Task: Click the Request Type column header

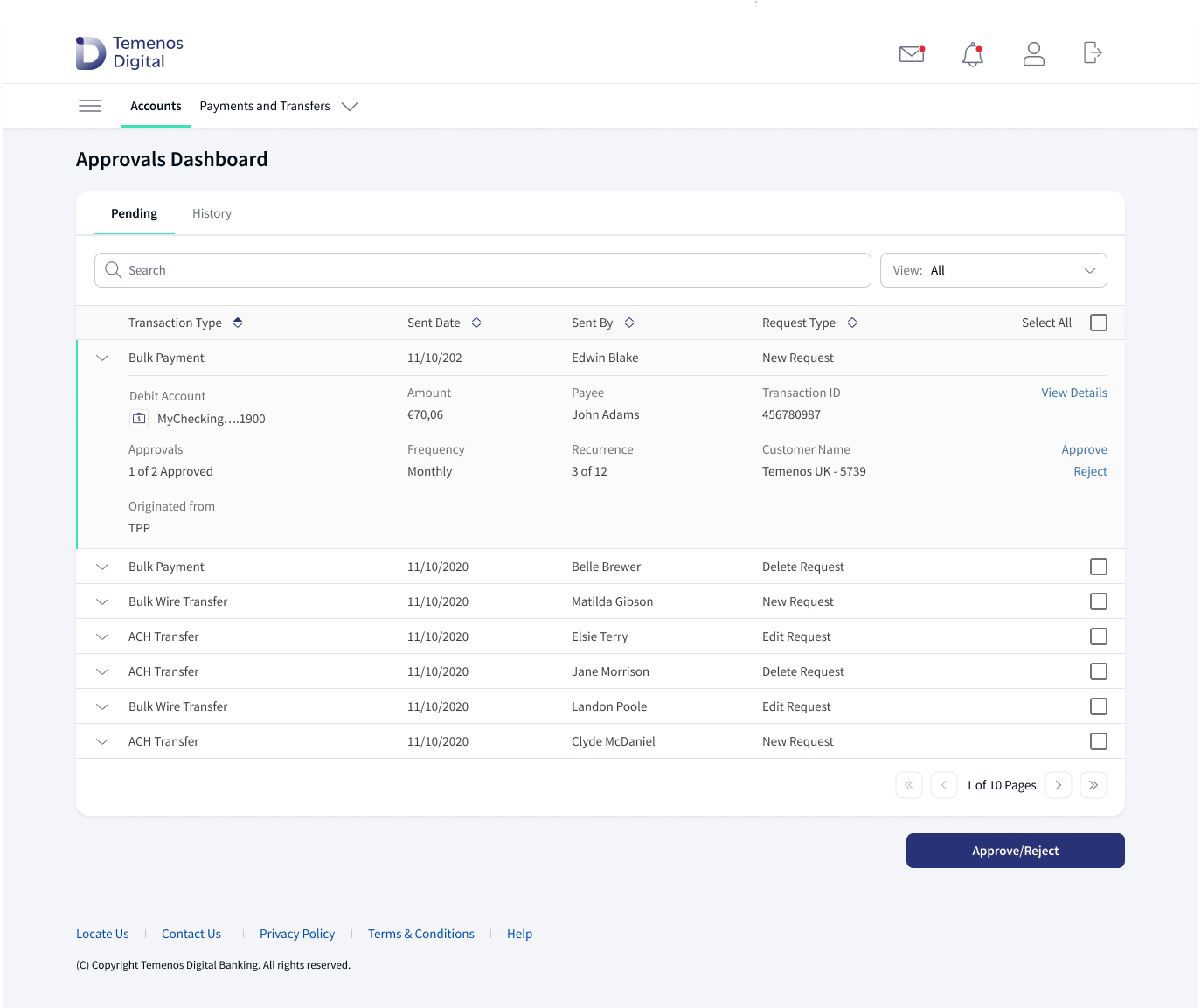Action: coord(799,323)
